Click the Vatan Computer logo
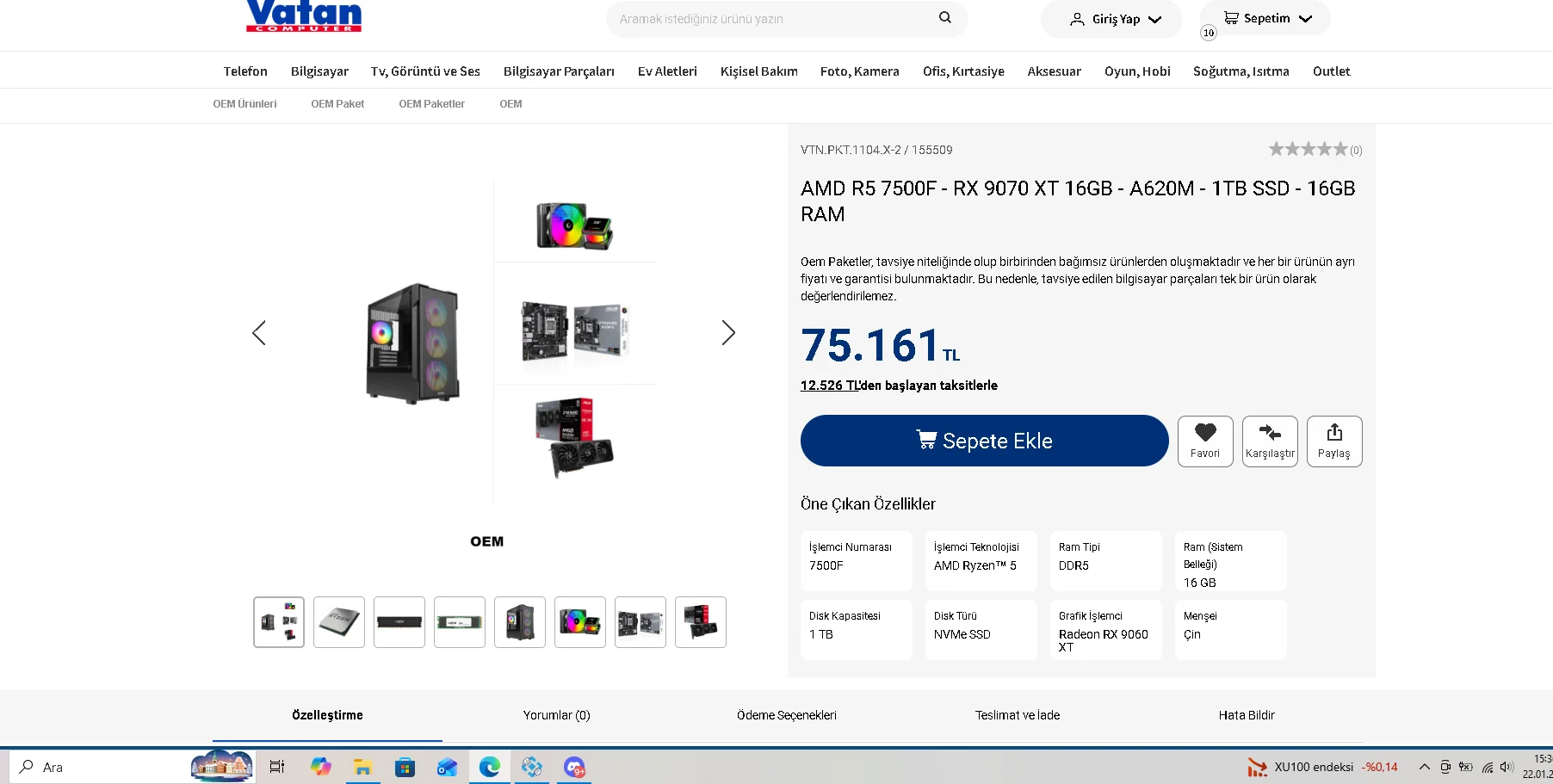Screen dimensions: 1553x784 click(304, 16)
